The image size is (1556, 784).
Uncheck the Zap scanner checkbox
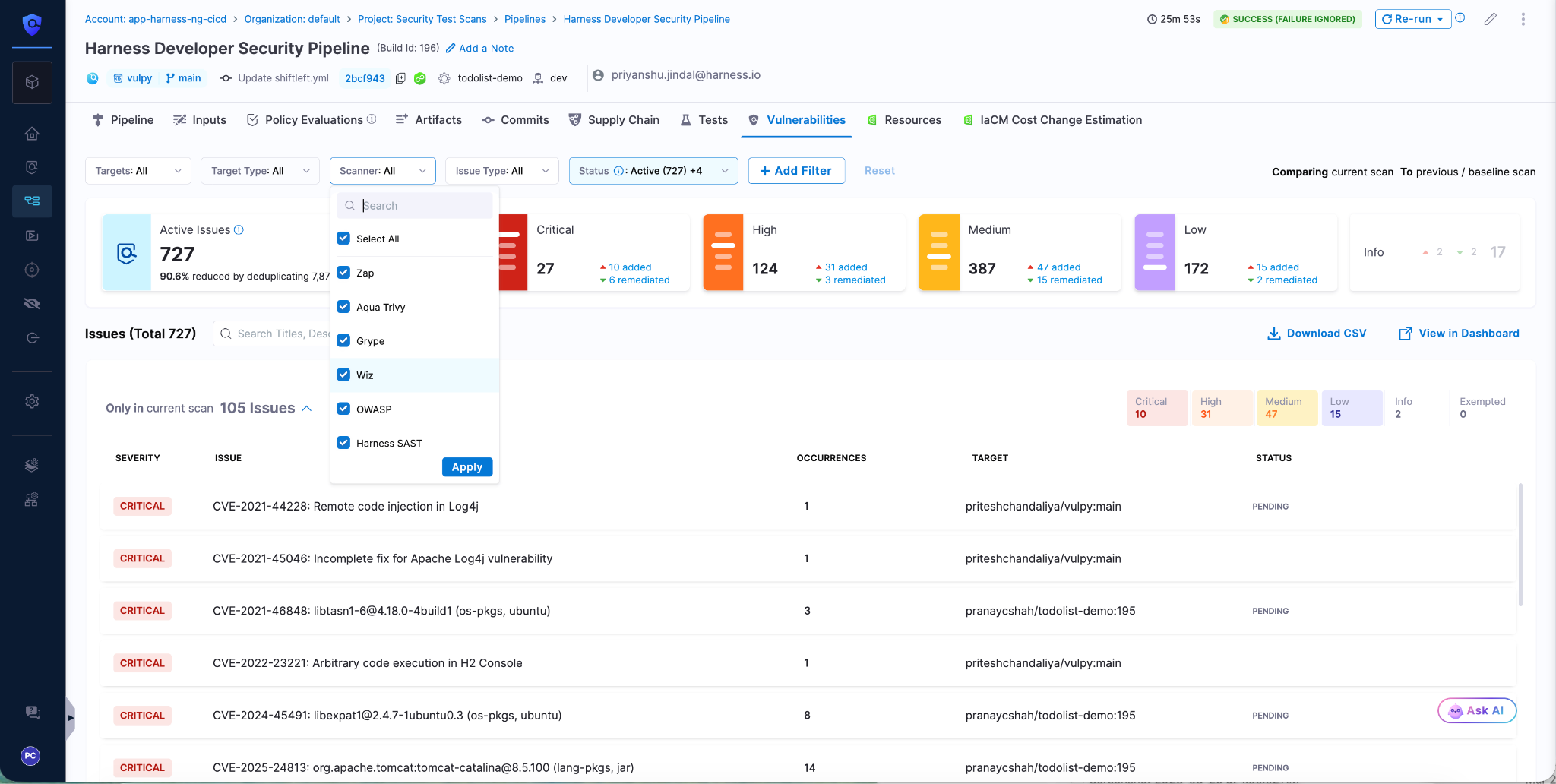click(x=343, y=273)
